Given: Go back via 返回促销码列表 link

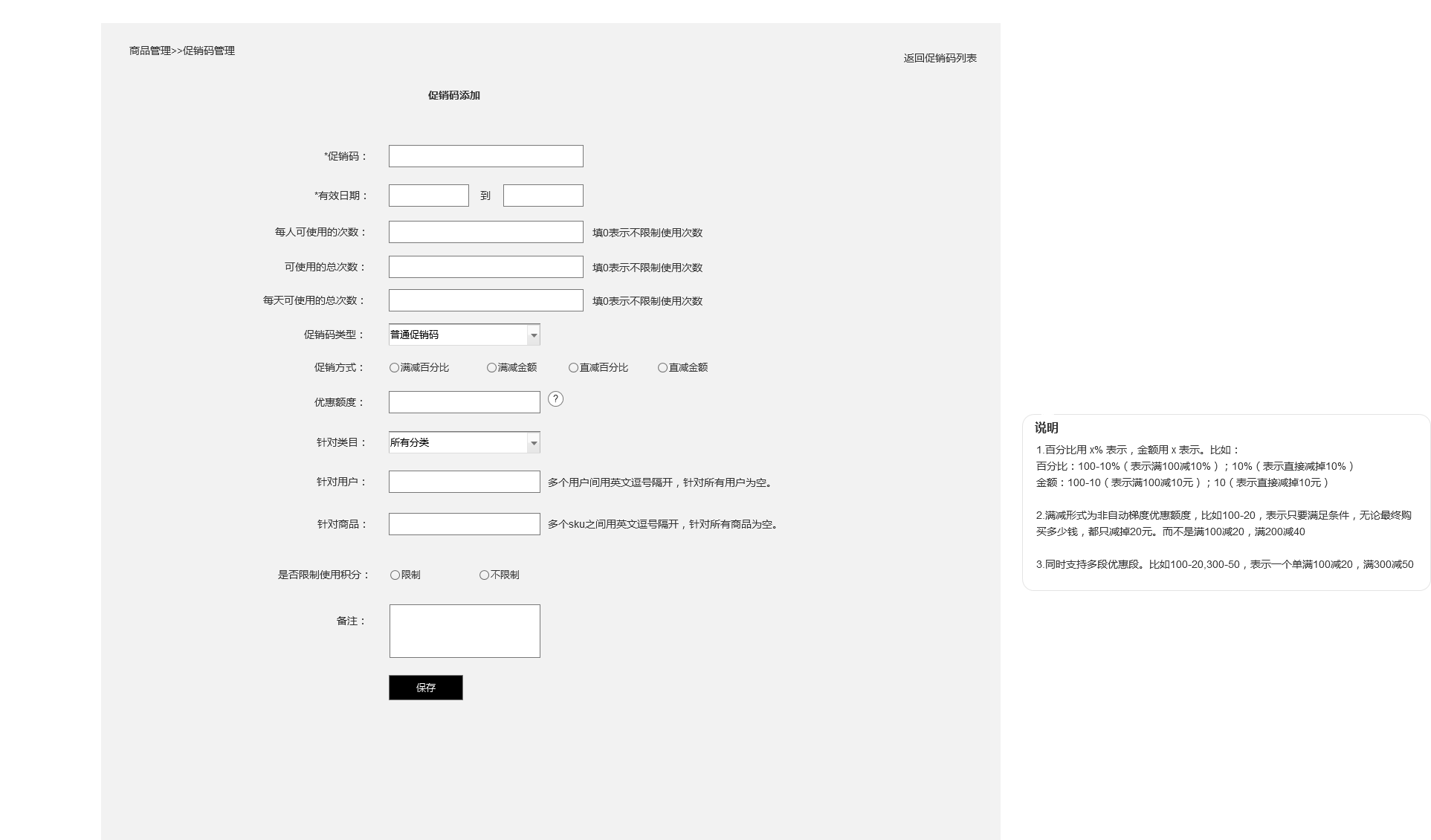Looking at the screenshot, I should [x=940, y=58].
